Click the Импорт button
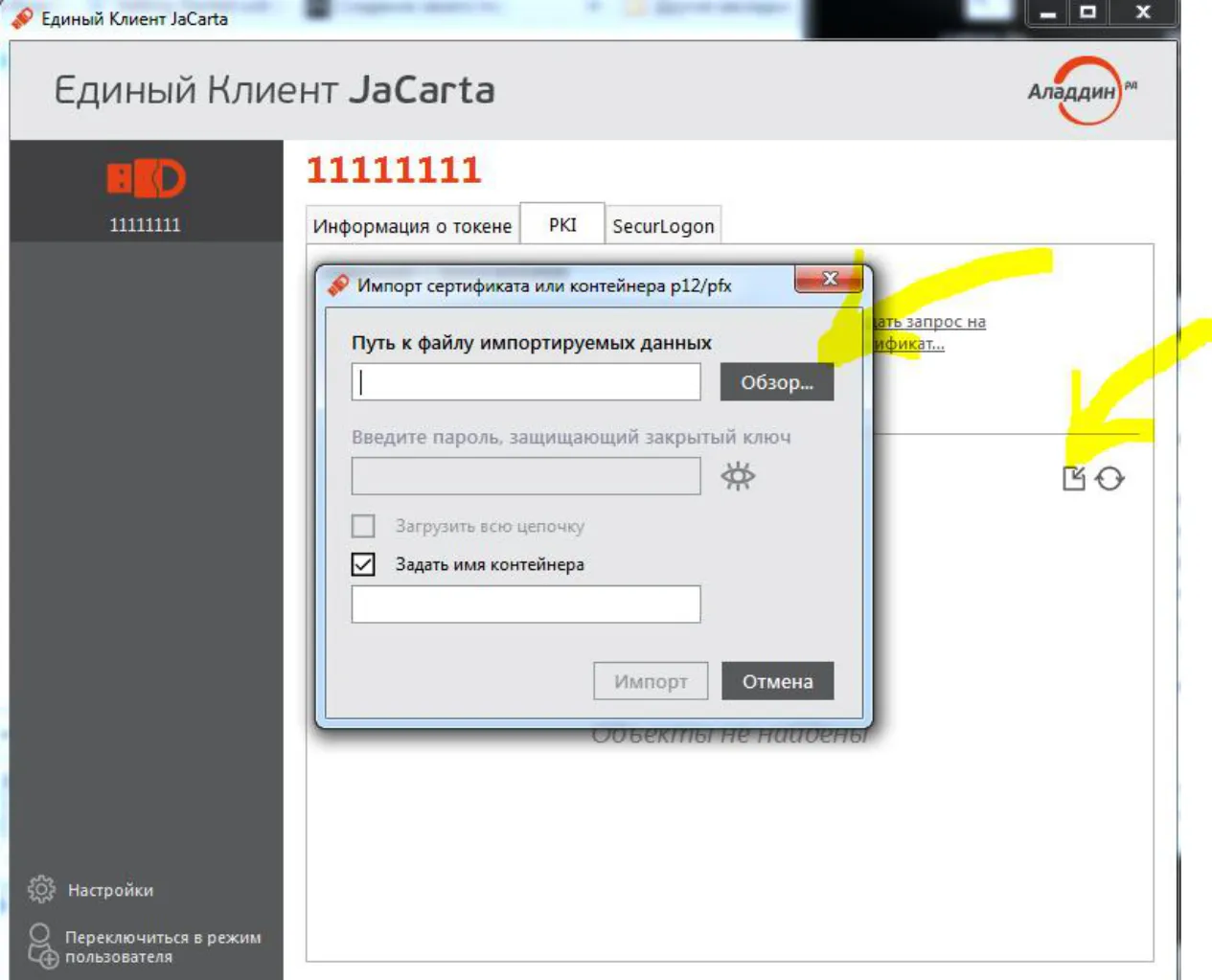The width and height of the screenshot is (1212, 980). point(651,681)
